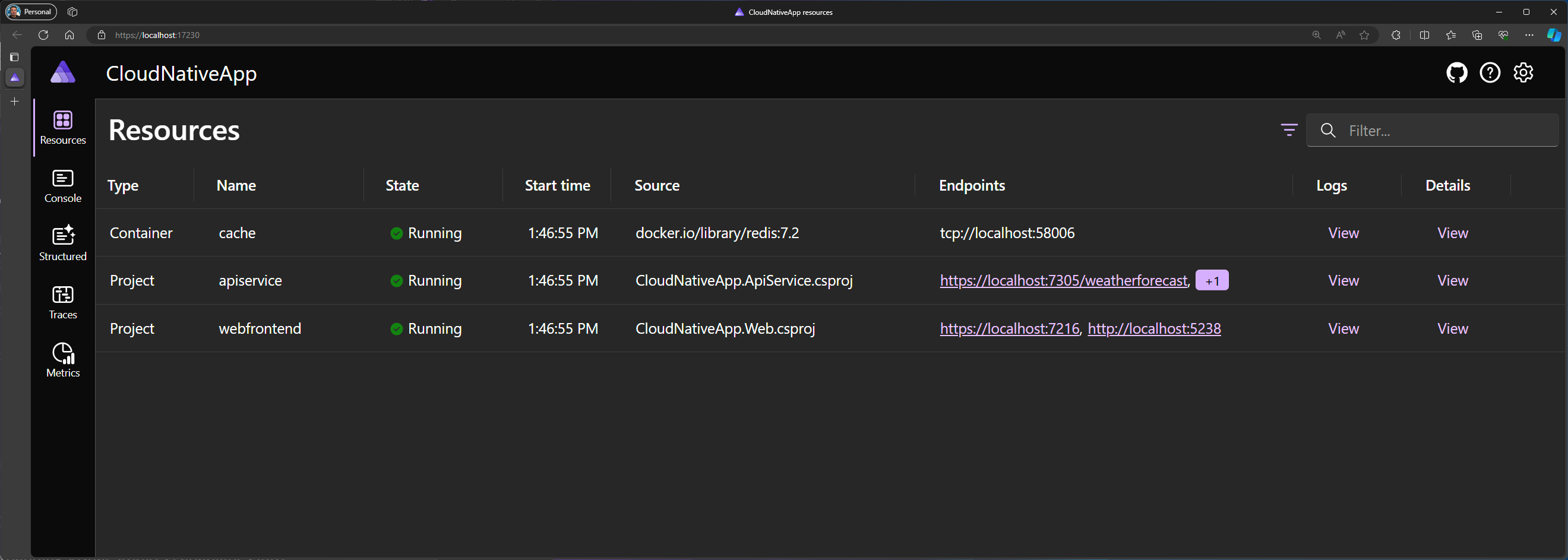Select the CloudNativeApp vertical tab

pyautogui.click(x=15, y=77)
